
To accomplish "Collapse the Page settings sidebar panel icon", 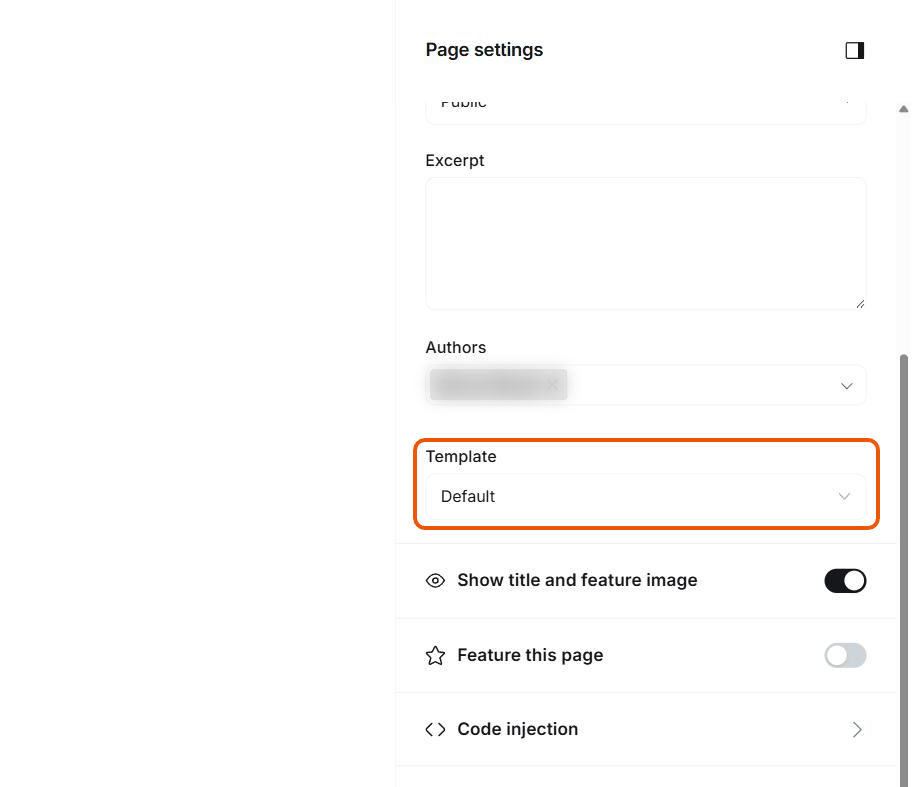I will [x=854, y=51].
